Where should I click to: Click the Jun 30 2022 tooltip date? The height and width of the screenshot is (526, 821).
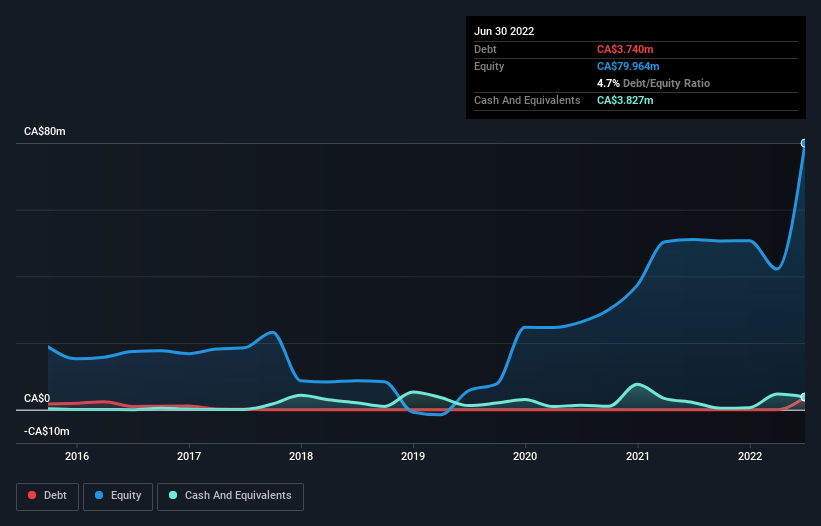pos(504,31)
